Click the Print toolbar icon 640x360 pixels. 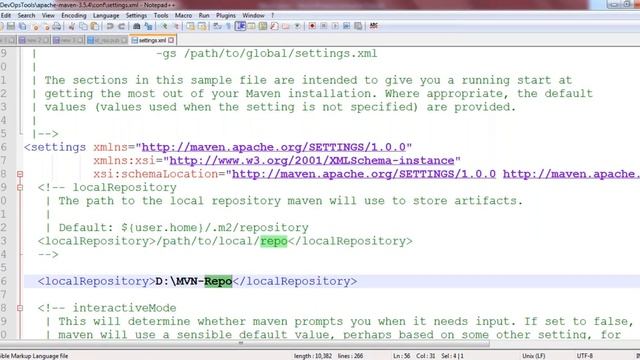click(x=57, y=26)
